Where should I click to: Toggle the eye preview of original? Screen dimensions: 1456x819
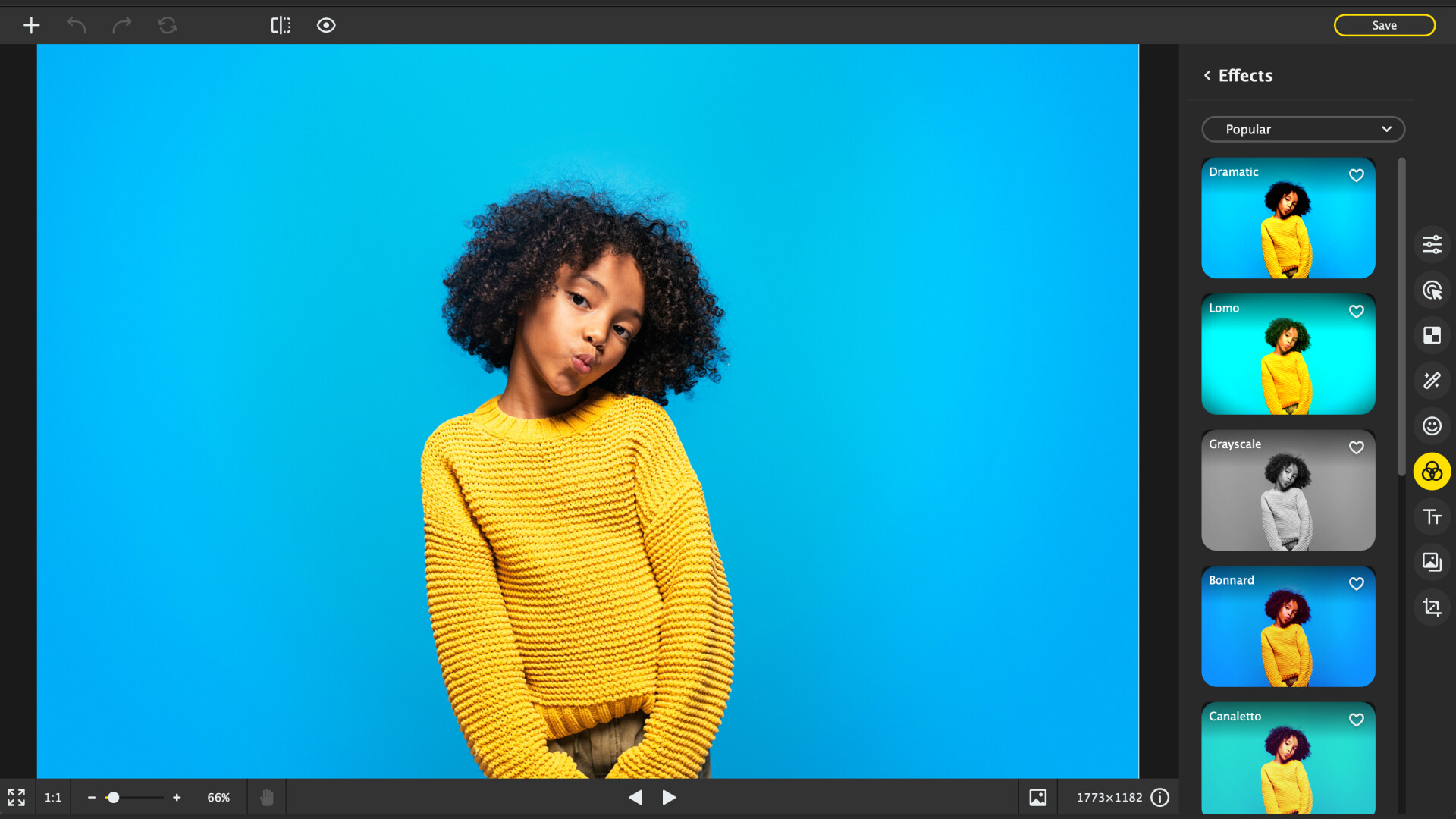pyautogui.click(x=326, y=25)
